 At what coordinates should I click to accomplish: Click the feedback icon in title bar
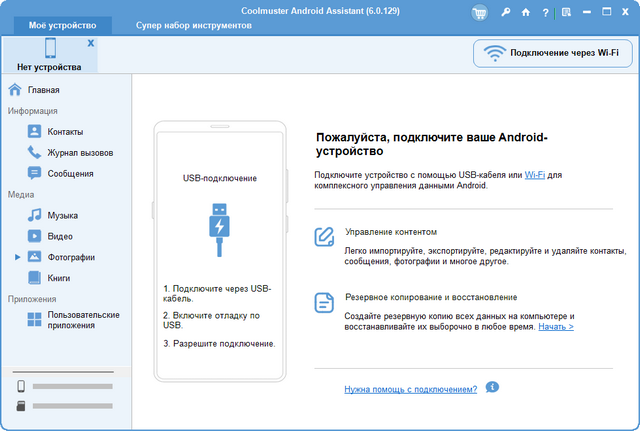pos(566,12)
